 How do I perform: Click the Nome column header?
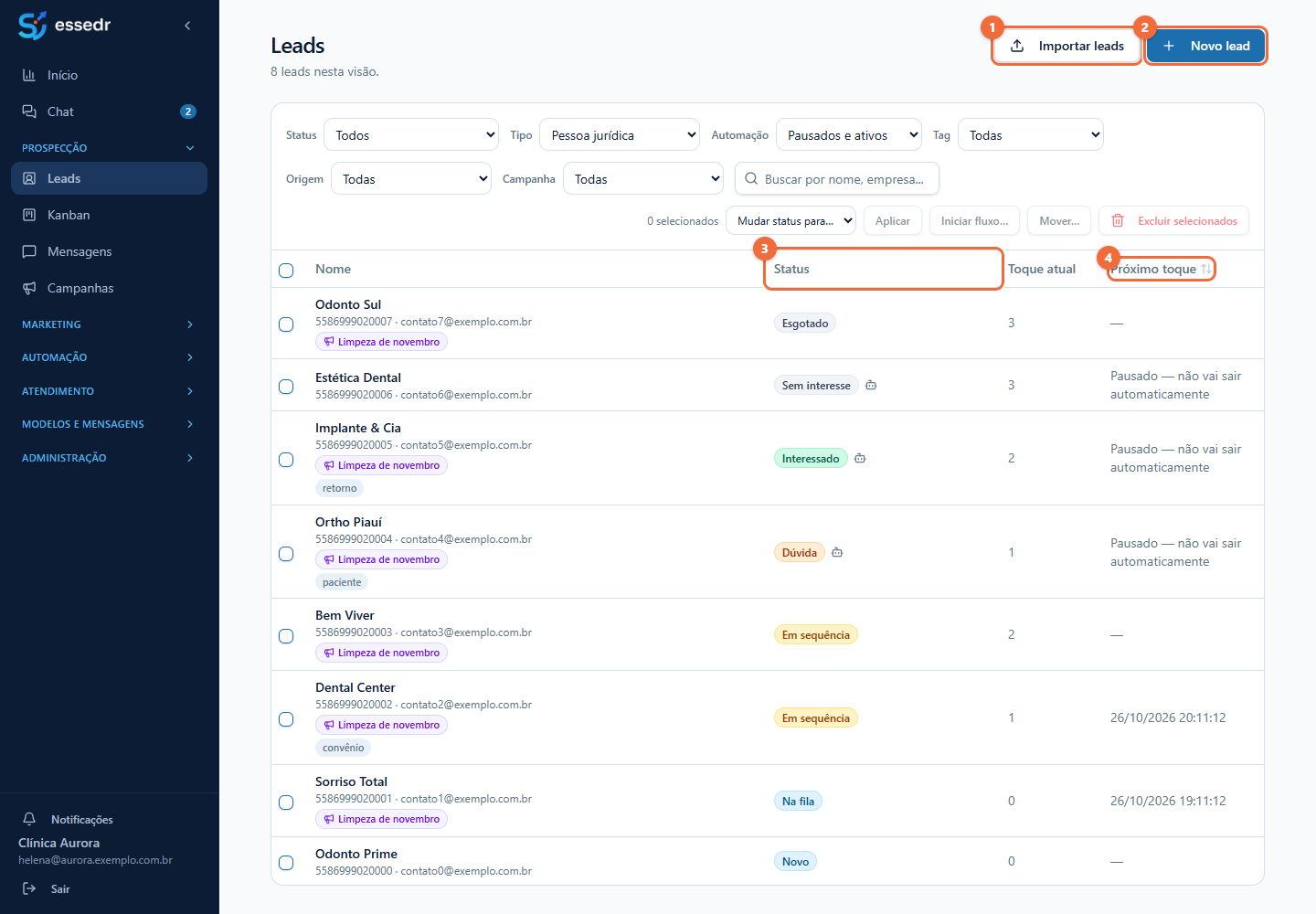[333, 269]
